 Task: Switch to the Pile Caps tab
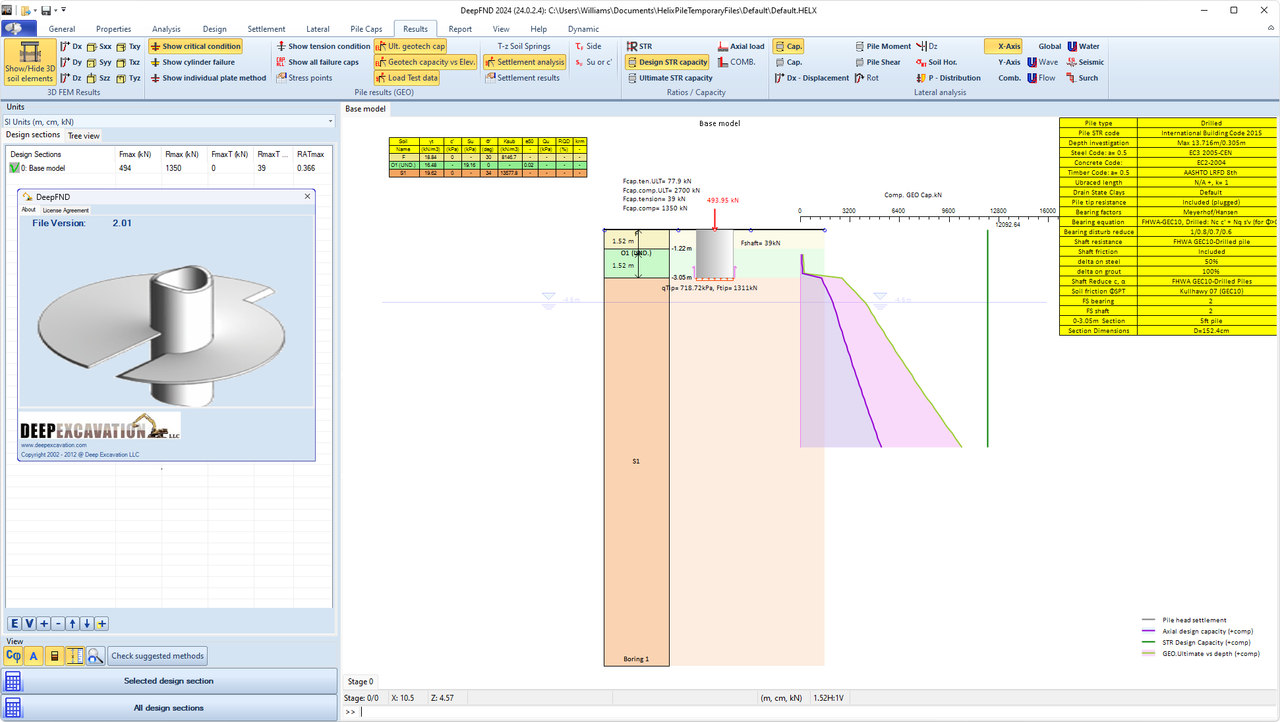(x=365, y=30)
